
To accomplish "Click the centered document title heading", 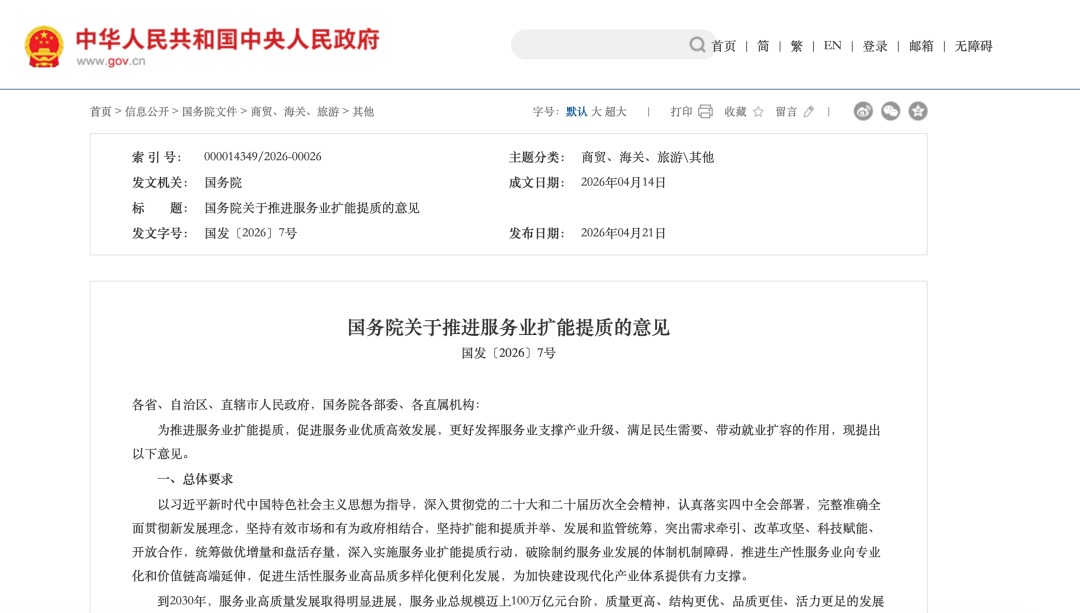I will 508,327.
